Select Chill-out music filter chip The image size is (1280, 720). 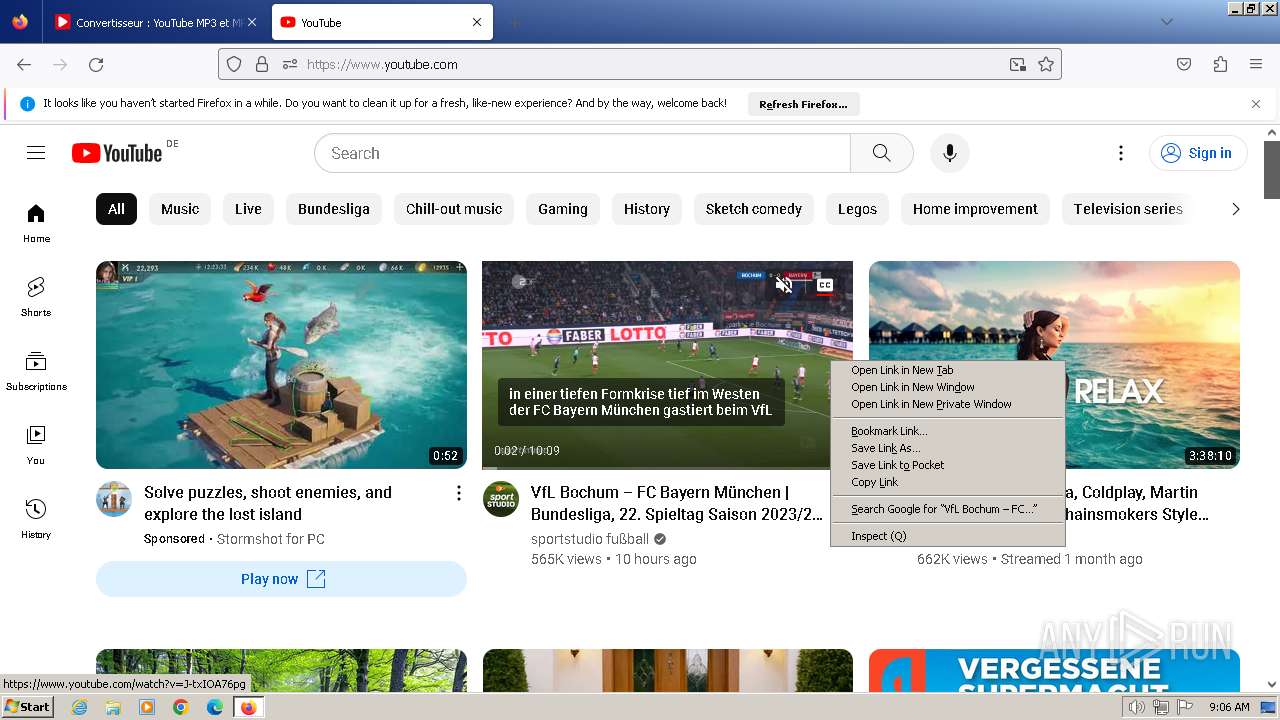pos(454,209)
